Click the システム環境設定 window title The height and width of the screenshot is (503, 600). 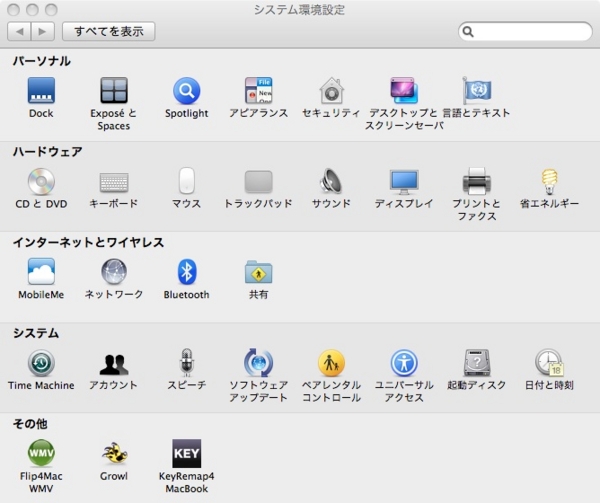click(300, 10)
